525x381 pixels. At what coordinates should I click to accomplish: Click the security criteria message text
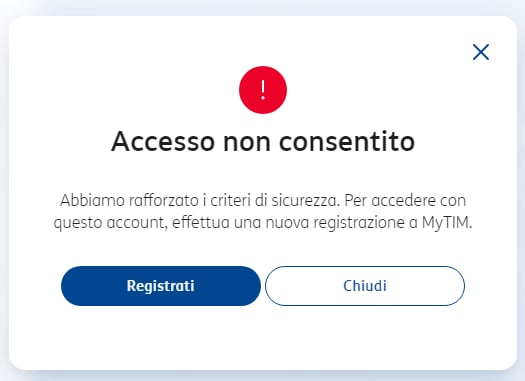point(263,212)
